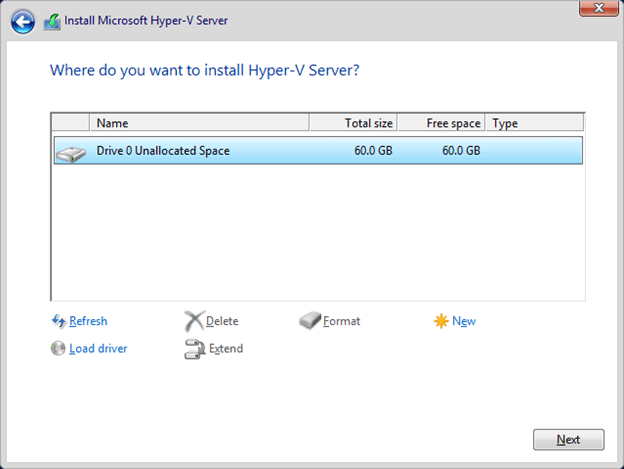Choose the Delete text link
Viewport: 624px width, 469px height.
[x=222, y=321]
